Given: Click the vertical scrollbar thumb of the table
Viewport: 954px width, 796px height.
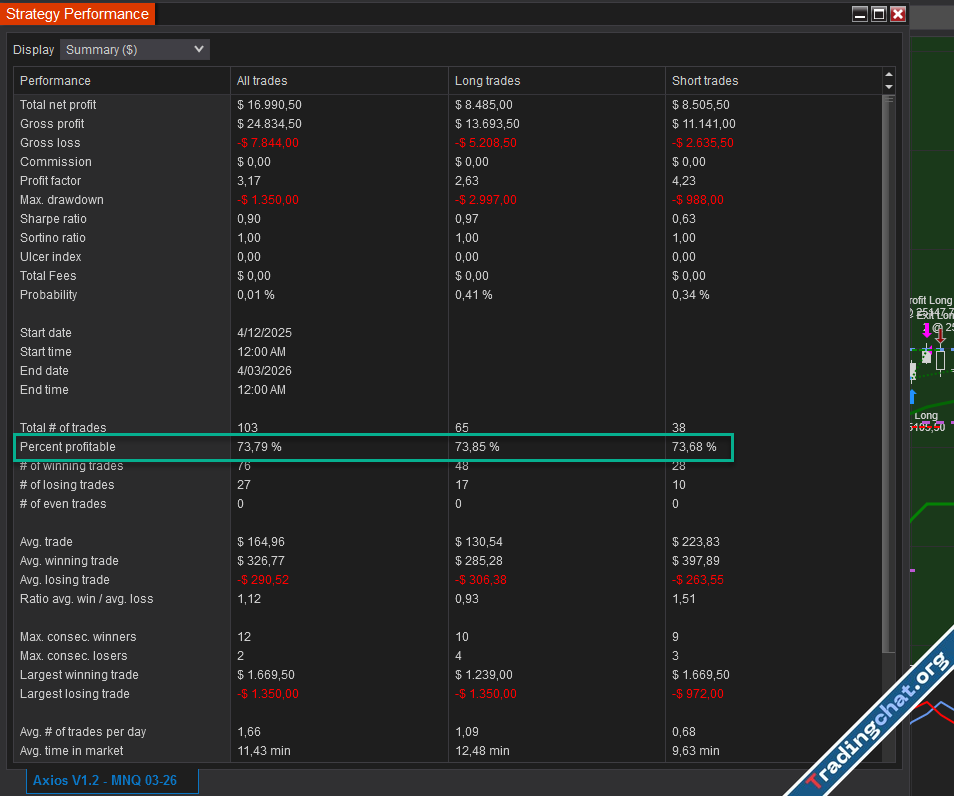Looking at the screenshot, I should [889, 370].
